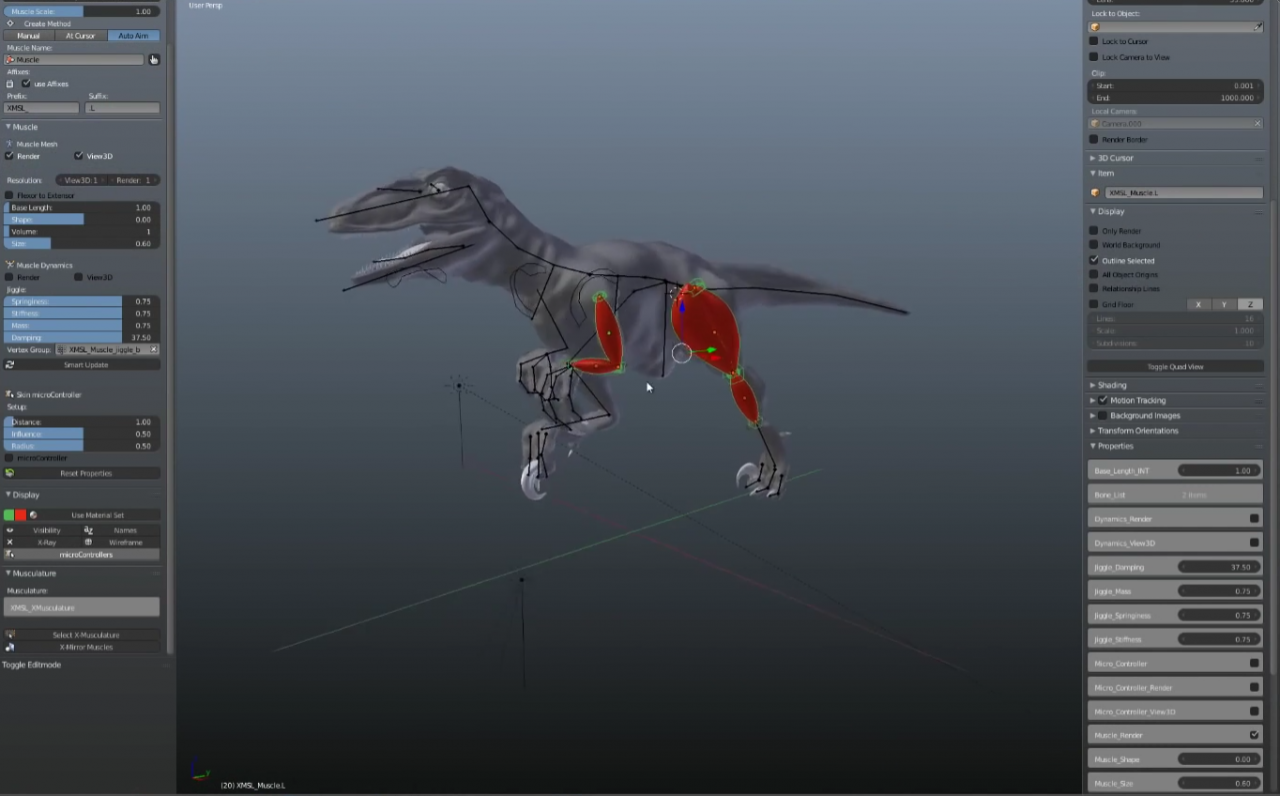Viewport: 1280px width, 796px height.
Task: Collapse the Item panel
Action: pos(1092,173)
